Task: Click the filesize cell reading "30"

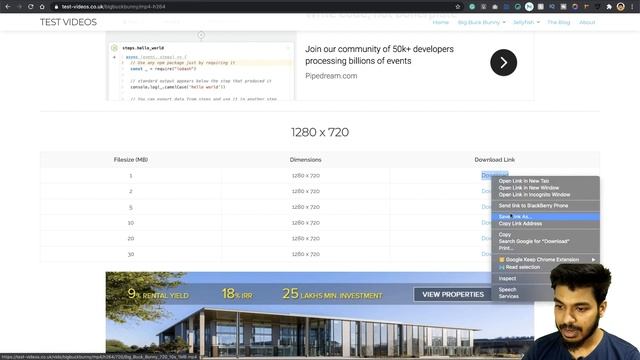Action: (x=131, y=254)
